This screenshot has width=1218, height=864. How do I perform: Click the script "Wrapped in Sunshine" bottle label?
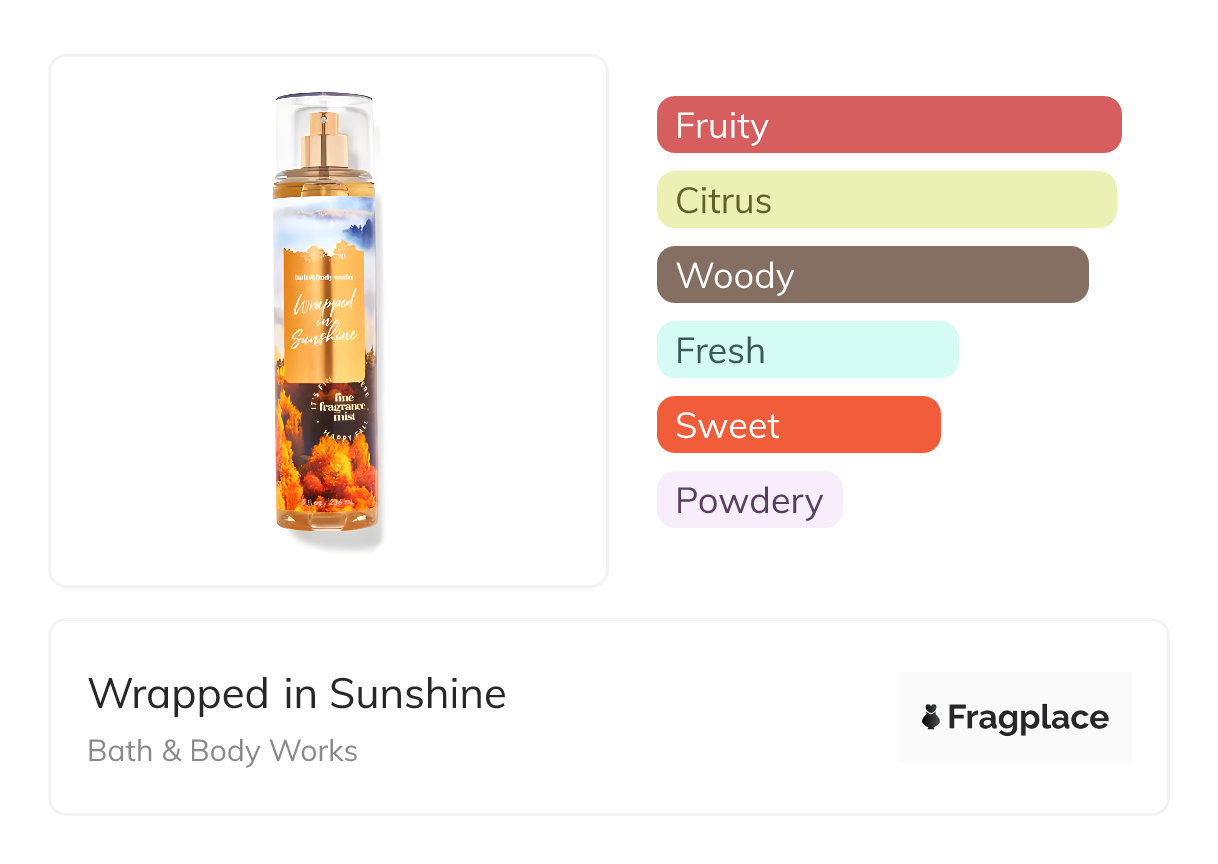pos(324,322)
